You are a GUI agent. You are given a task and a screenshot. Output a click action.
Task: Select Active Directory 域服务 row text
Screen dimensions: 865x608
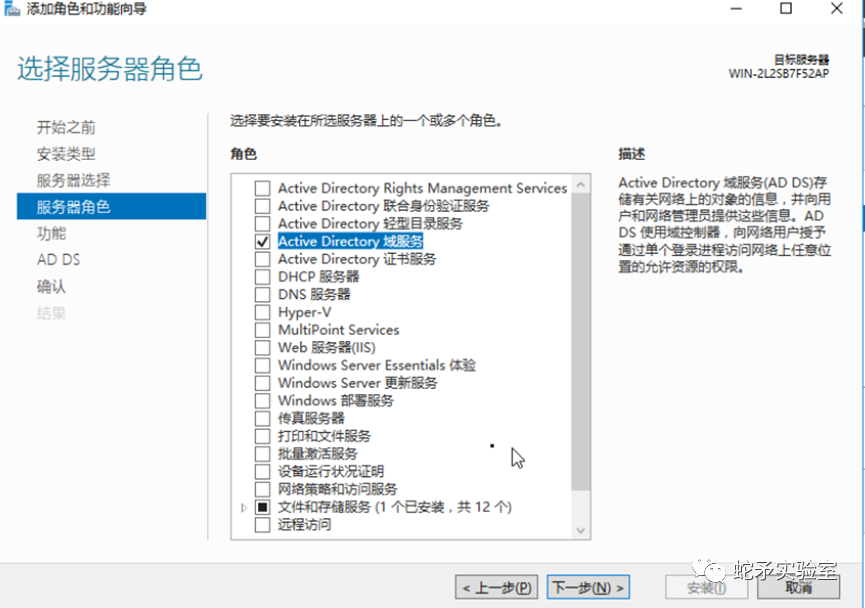(x=350, y=241)
